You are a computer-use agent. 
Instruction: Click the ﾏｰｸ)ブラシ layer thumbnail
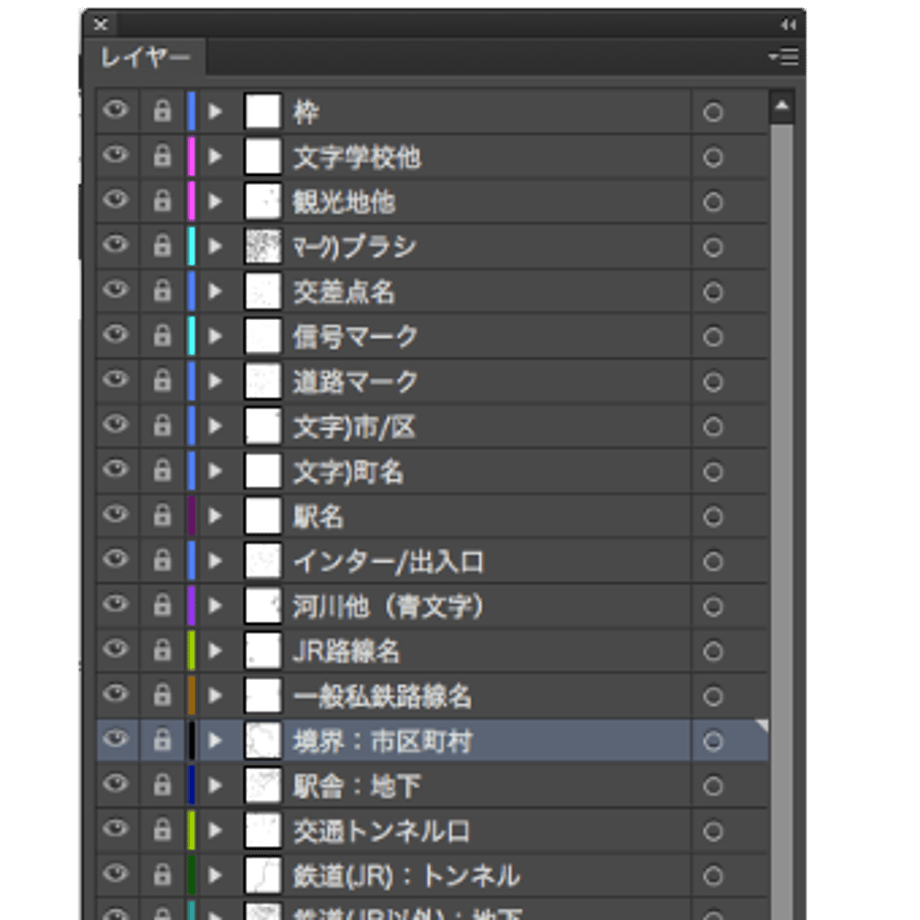(263, 246)
